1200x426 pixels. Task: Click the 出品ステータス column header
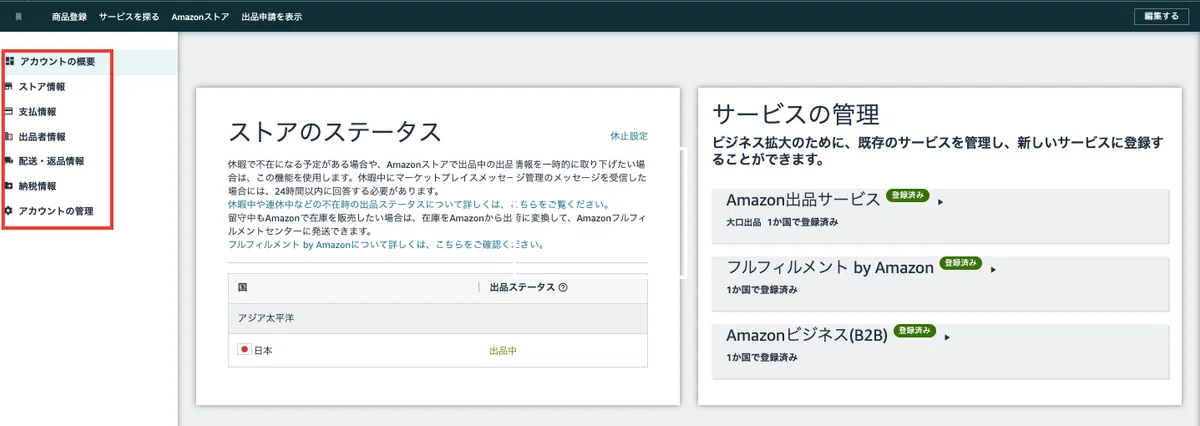point(522,287)
